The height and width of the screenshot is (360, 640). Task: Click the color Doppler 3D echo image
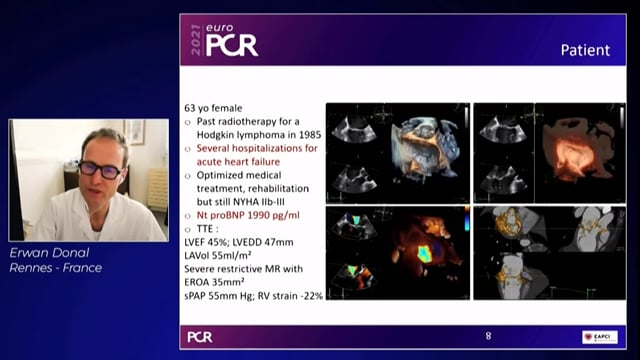click(x=398, y=253)
